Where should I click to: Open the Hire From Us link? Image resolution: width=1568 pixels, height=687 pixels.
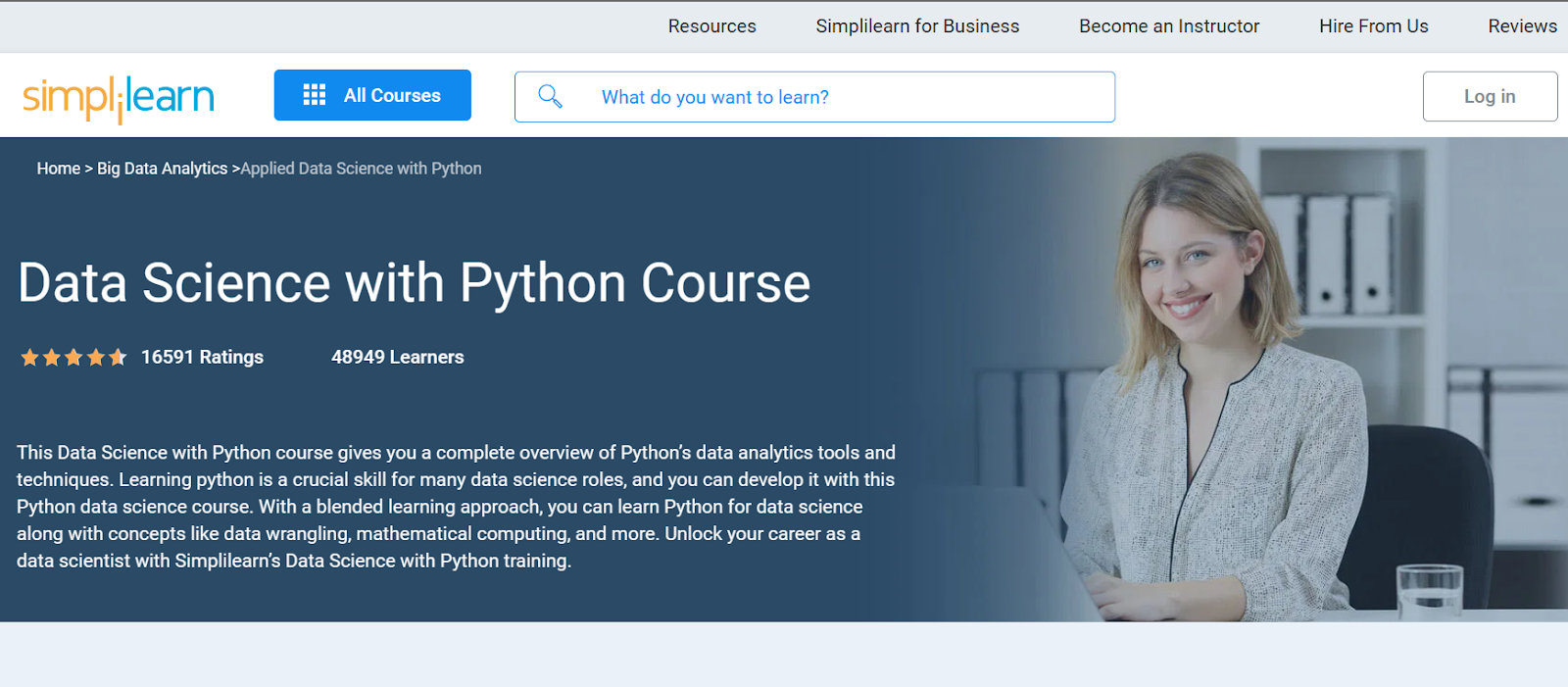(x=1373, y=26)
